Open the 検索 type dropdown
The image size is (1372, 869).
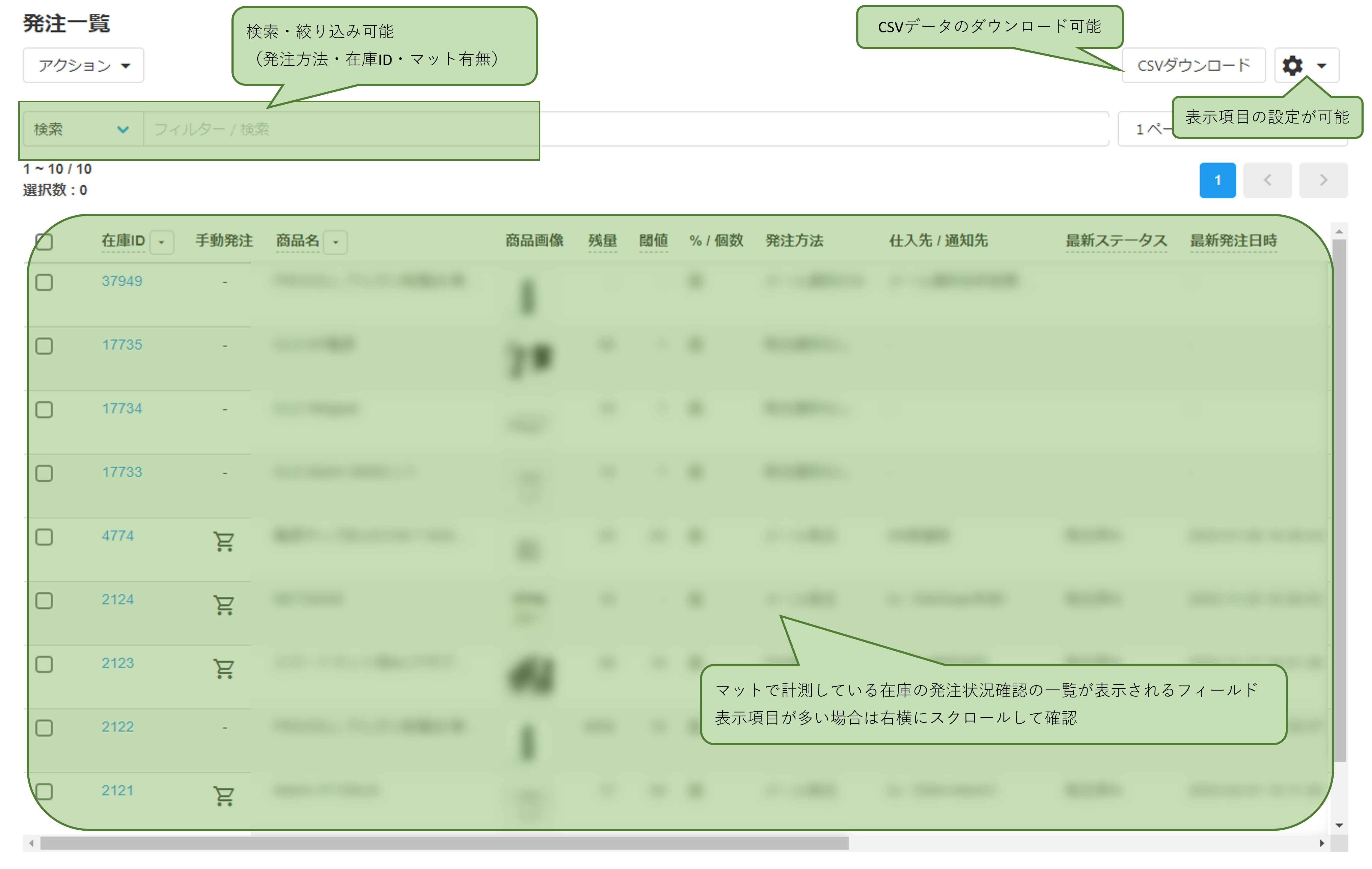click(83, 129)
